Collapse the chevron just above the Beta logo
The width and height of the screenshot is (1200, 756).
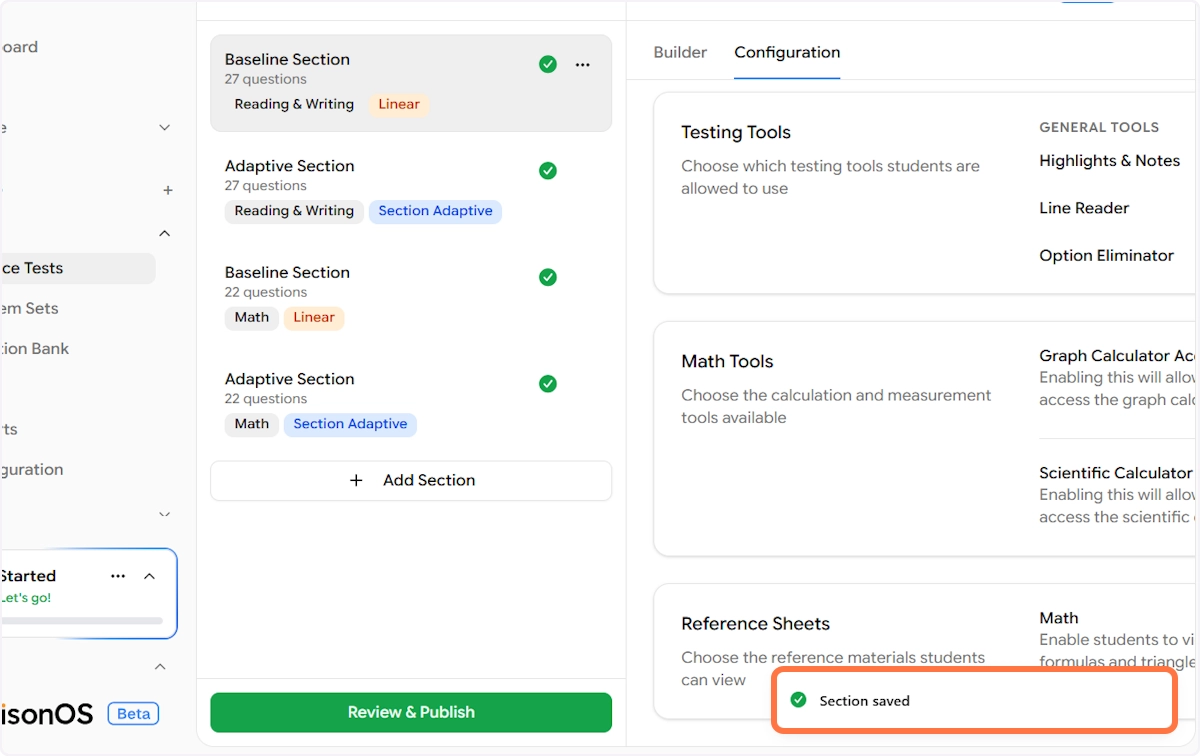click(x=159, y=666)
